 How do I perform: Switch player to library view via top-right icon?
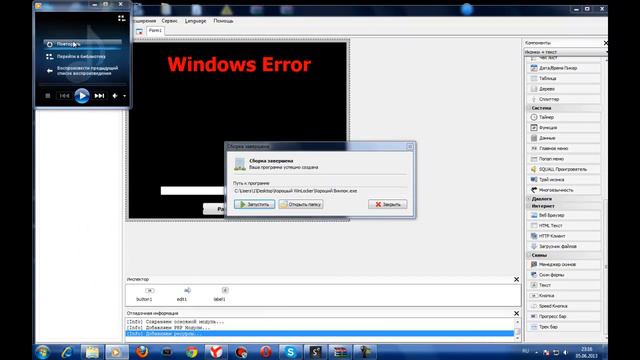tap(122, 18)
